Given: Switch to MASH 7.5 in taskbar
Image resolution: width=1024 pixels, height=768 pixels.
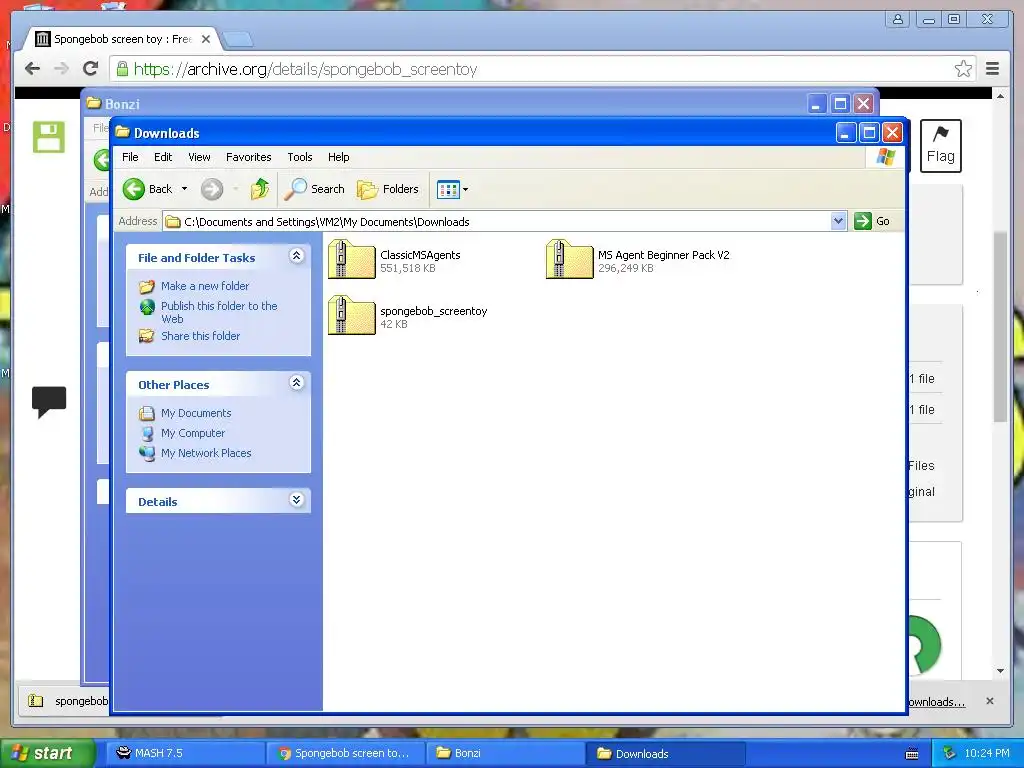Looking at the screenshot, I should 185,754.
